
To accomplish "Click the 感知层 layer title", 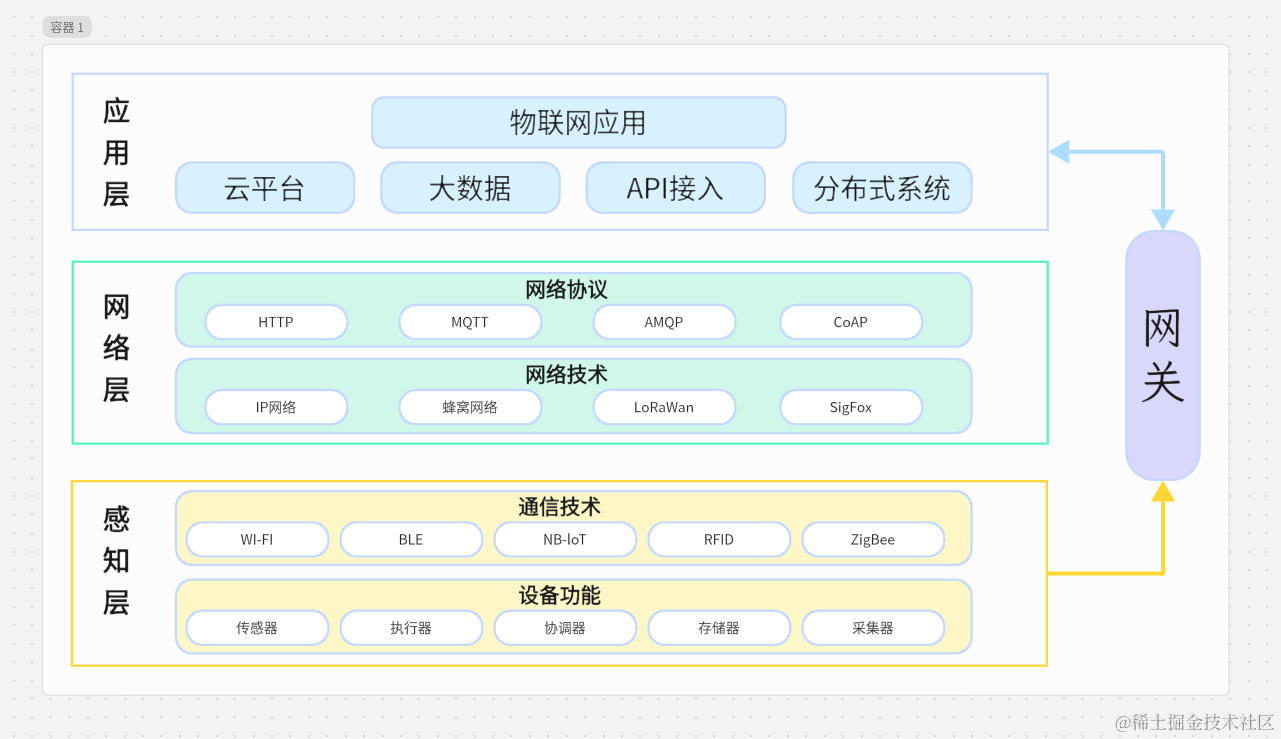I will [x=116, y=561].
